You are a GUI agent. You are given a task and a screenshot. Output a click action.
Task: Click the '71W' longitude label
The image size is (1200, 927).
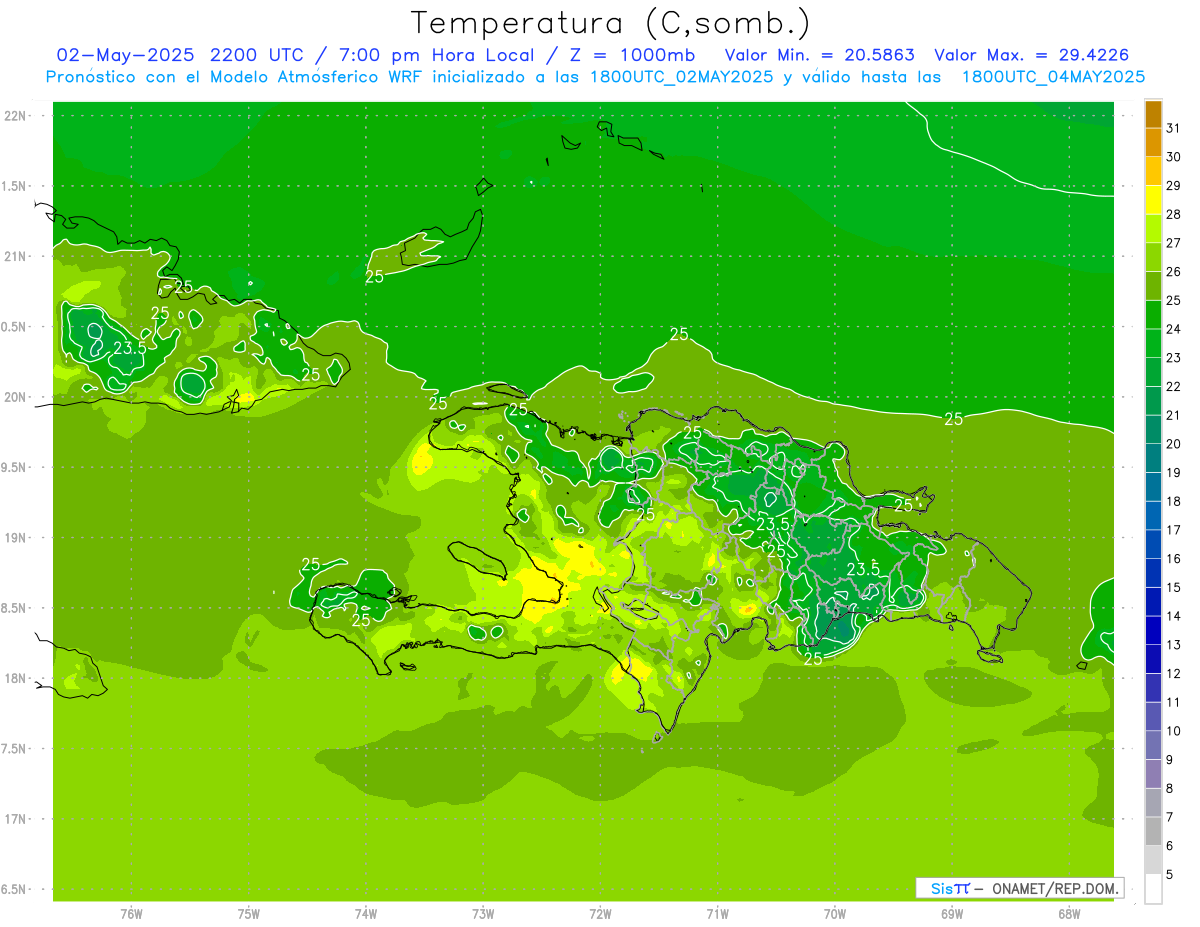tap(717, 913)
